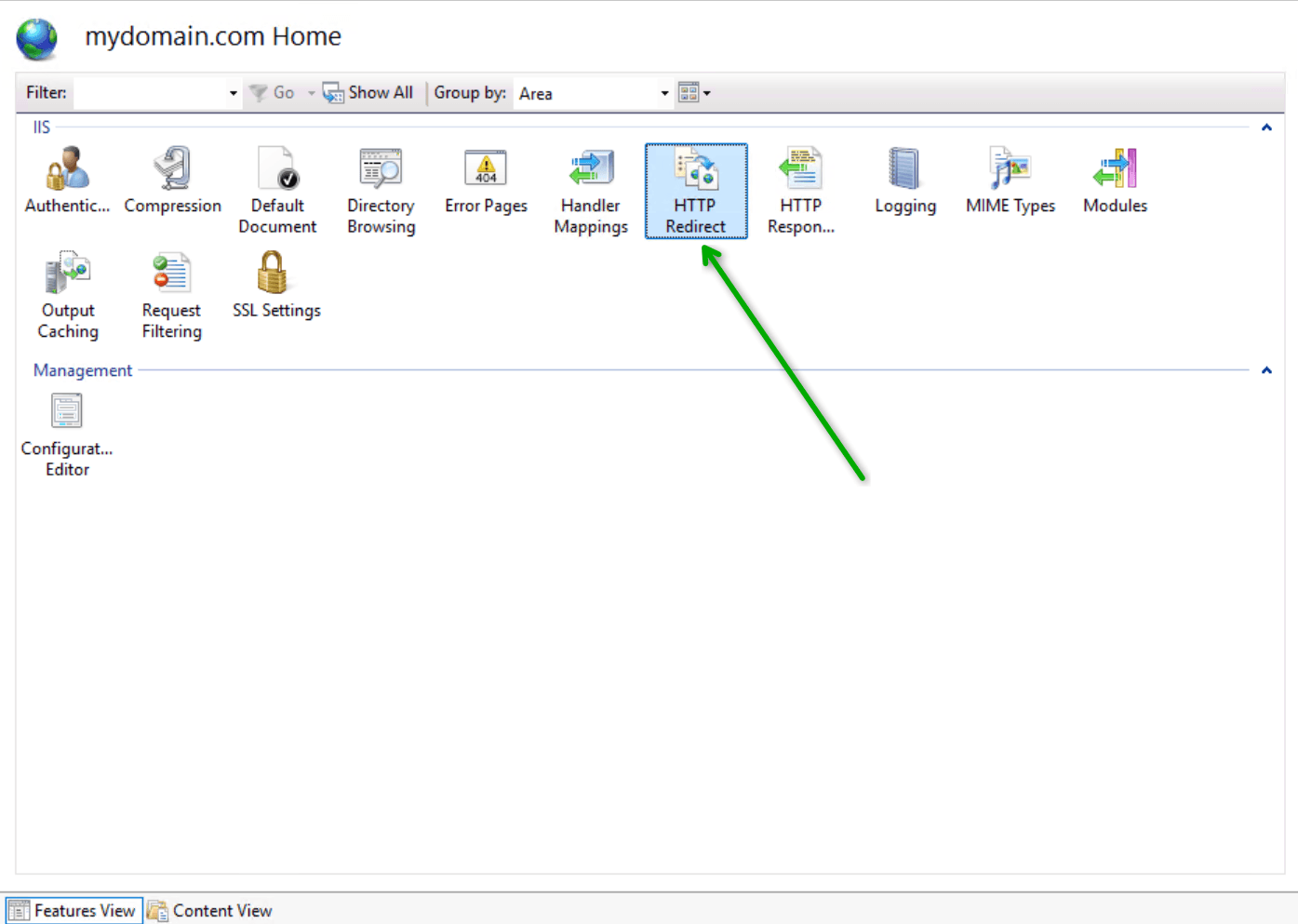Switch to Content View tab
This screenshot has height=924, width=1298.
[210, 911]
